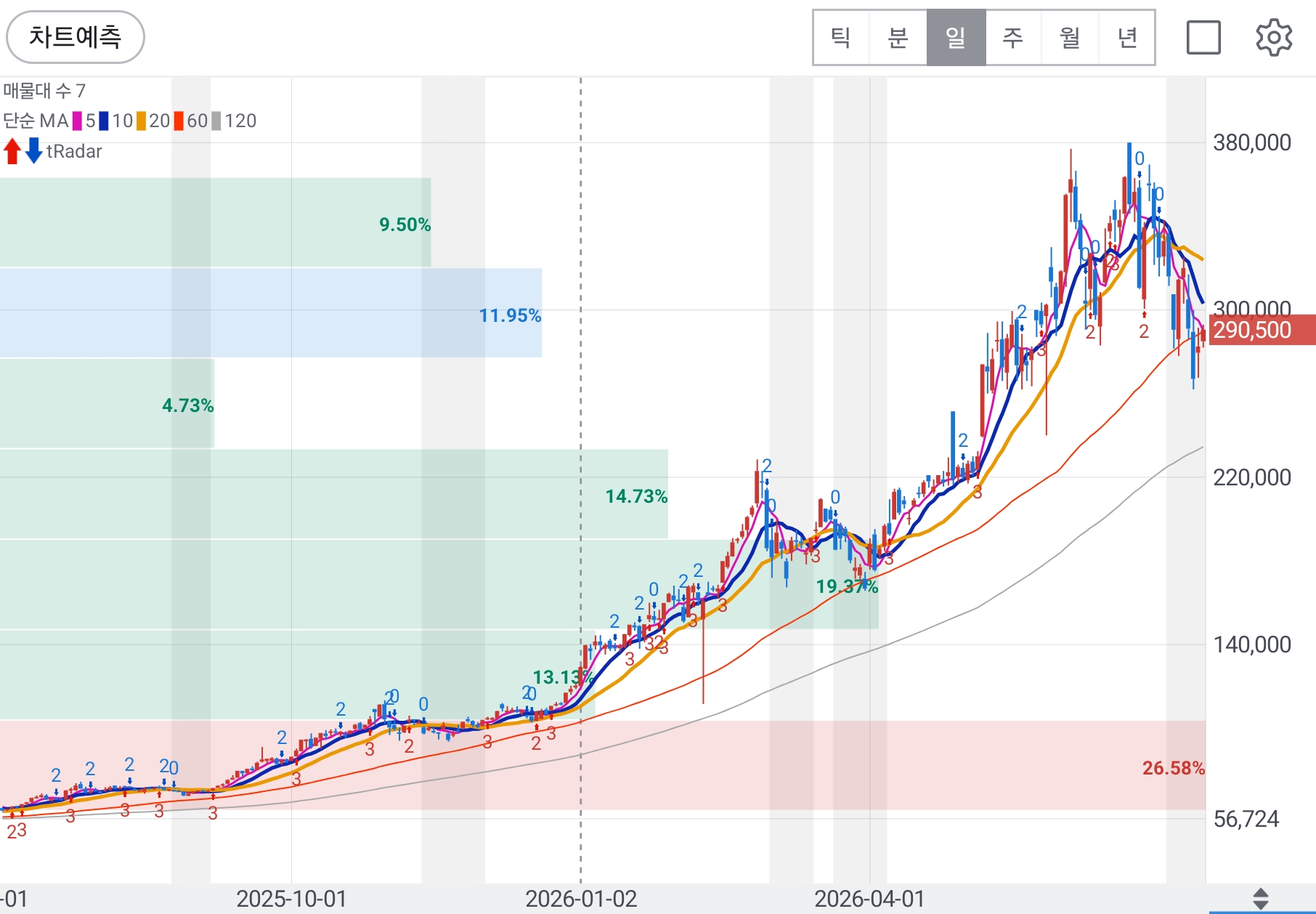Click the red up arrow beside tRadar

(x=12, y=151)
